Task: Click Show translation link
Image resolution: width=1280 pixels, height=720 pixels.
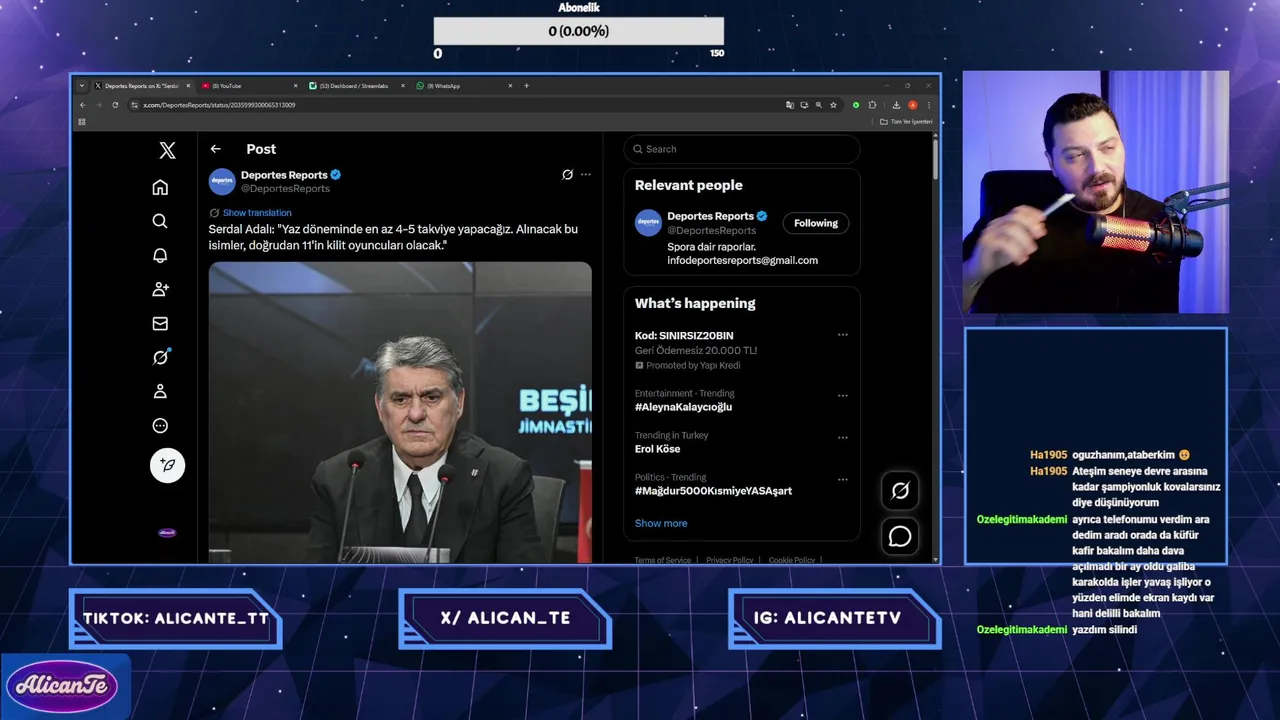Action: tap(257, 213)
